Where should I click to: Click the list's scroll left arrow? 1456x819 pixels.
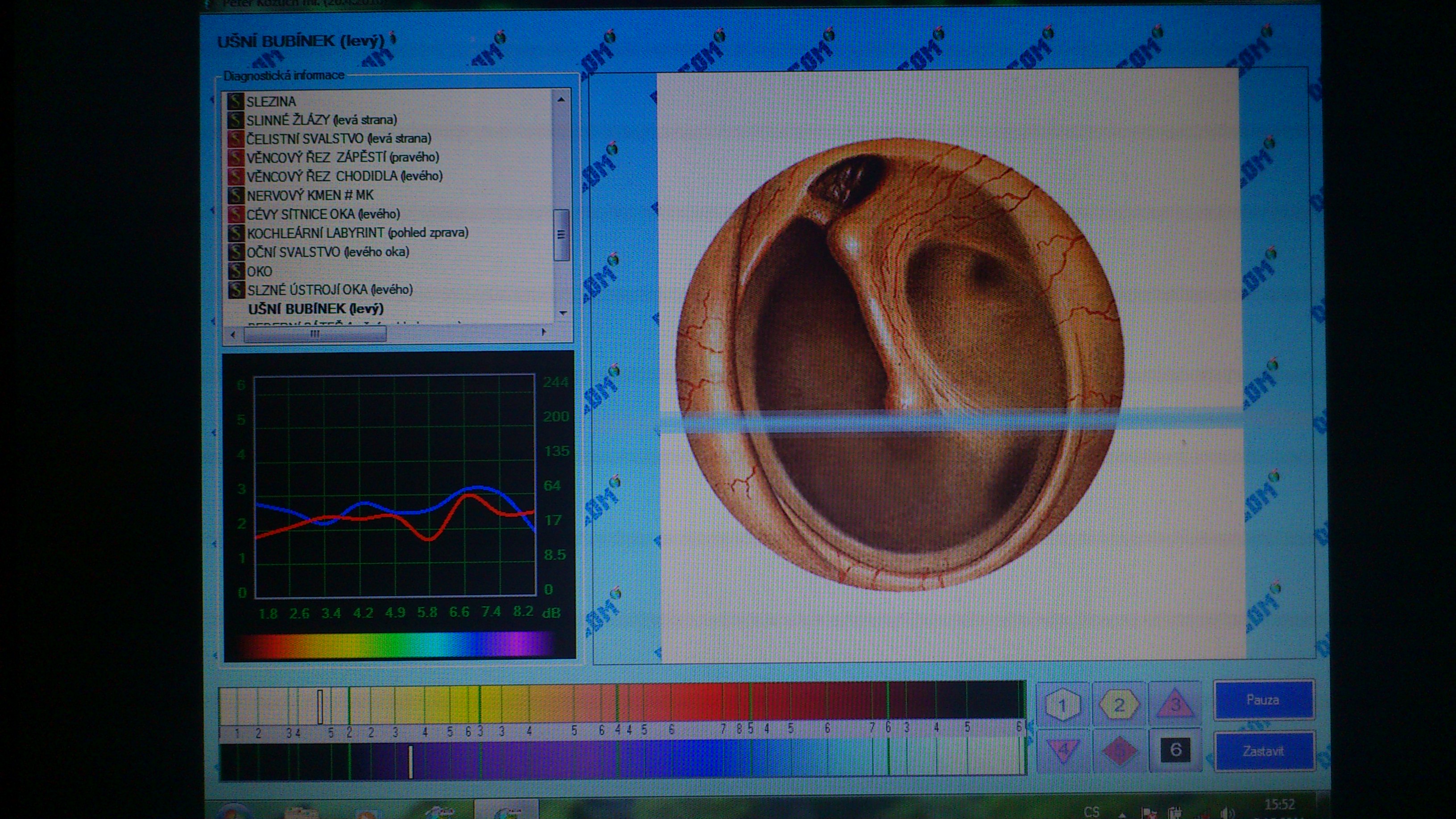click(233, 334)
